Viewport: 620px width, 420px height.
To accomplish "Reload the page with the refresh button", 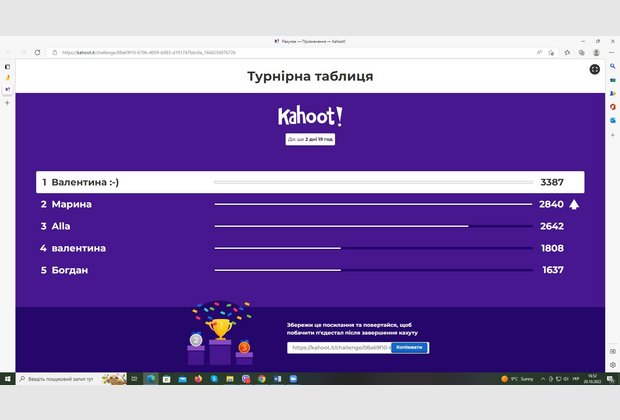I will click(x=38, y=52).
